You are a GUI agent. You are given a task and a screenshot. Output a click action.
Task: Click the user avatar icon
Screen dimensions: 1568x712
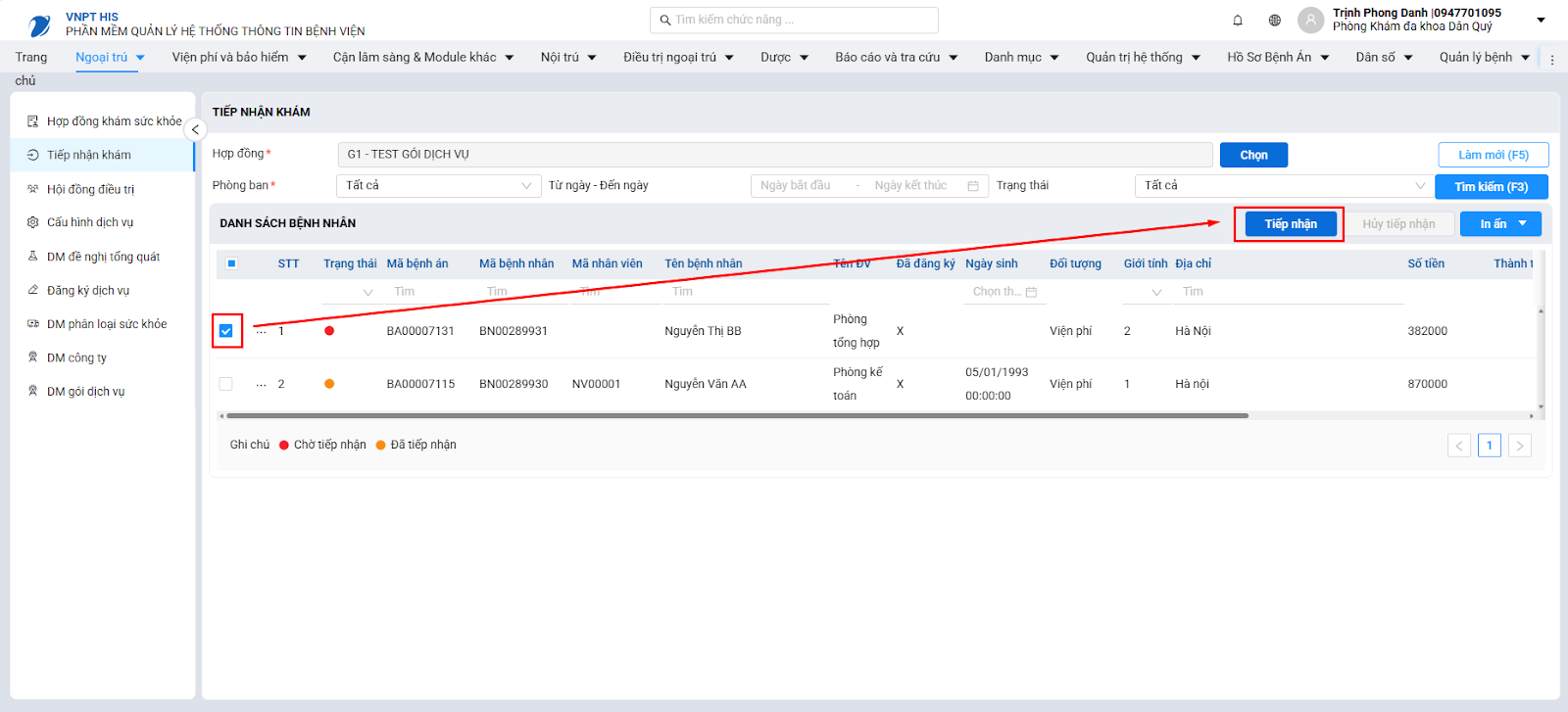[1310, 20]
